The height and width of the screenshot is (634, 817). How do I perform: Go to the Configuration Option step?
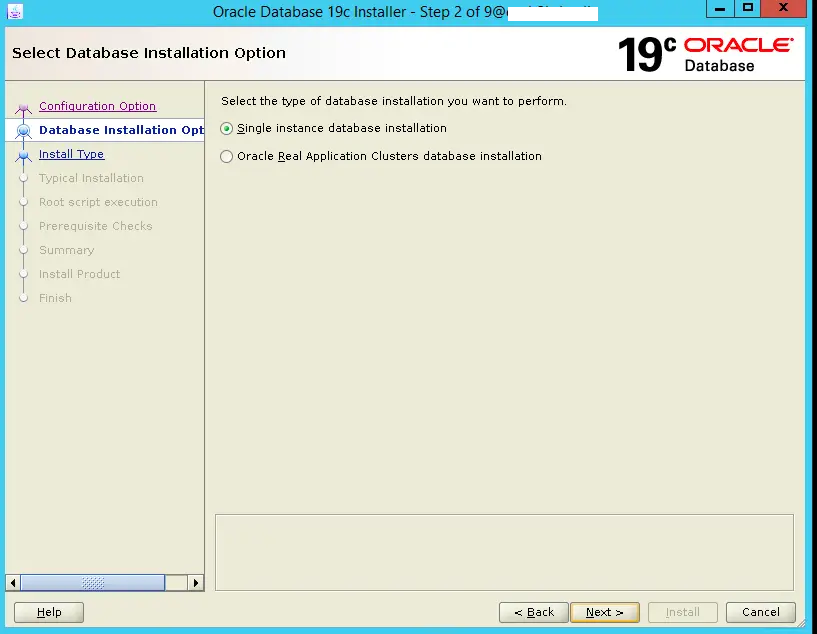(97, 106)
